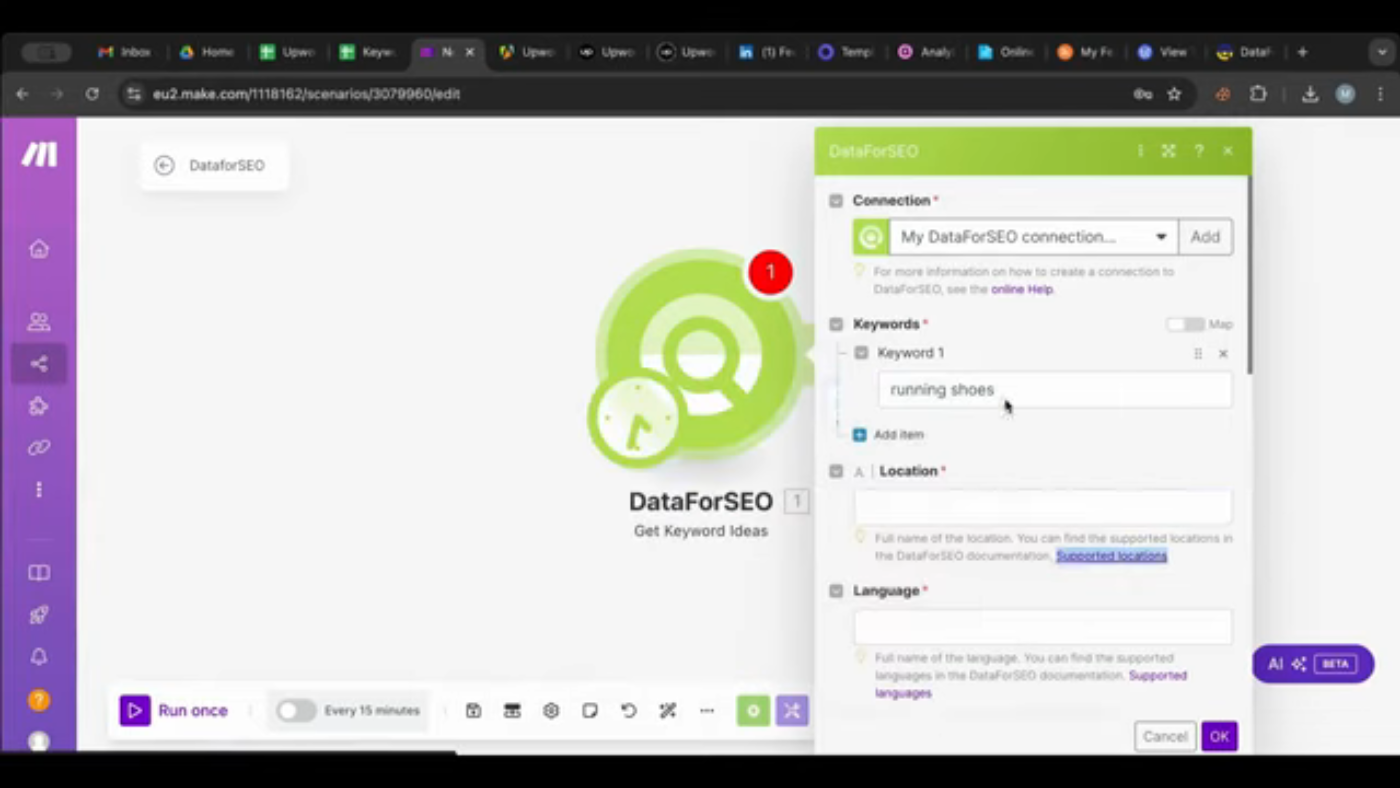The height and width of the screenshot is (788, 1400).
Task: Click the DataForSEO panel vertical scrollbar
Action: pyautogui.click(x=1248, y=275)
